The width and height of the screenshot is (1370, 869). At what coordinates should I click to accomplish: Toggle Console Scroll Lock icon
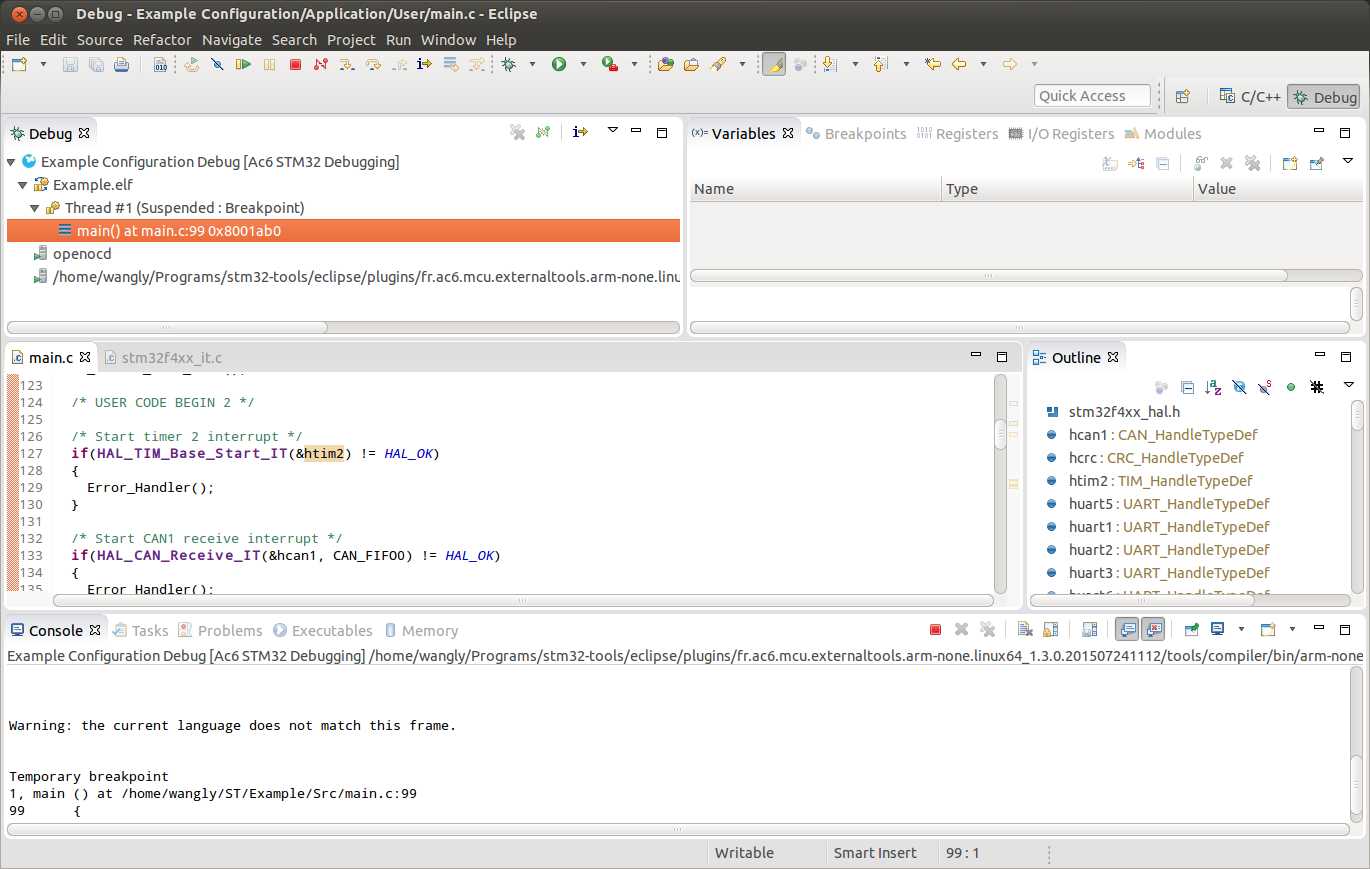pos(1051,630)
